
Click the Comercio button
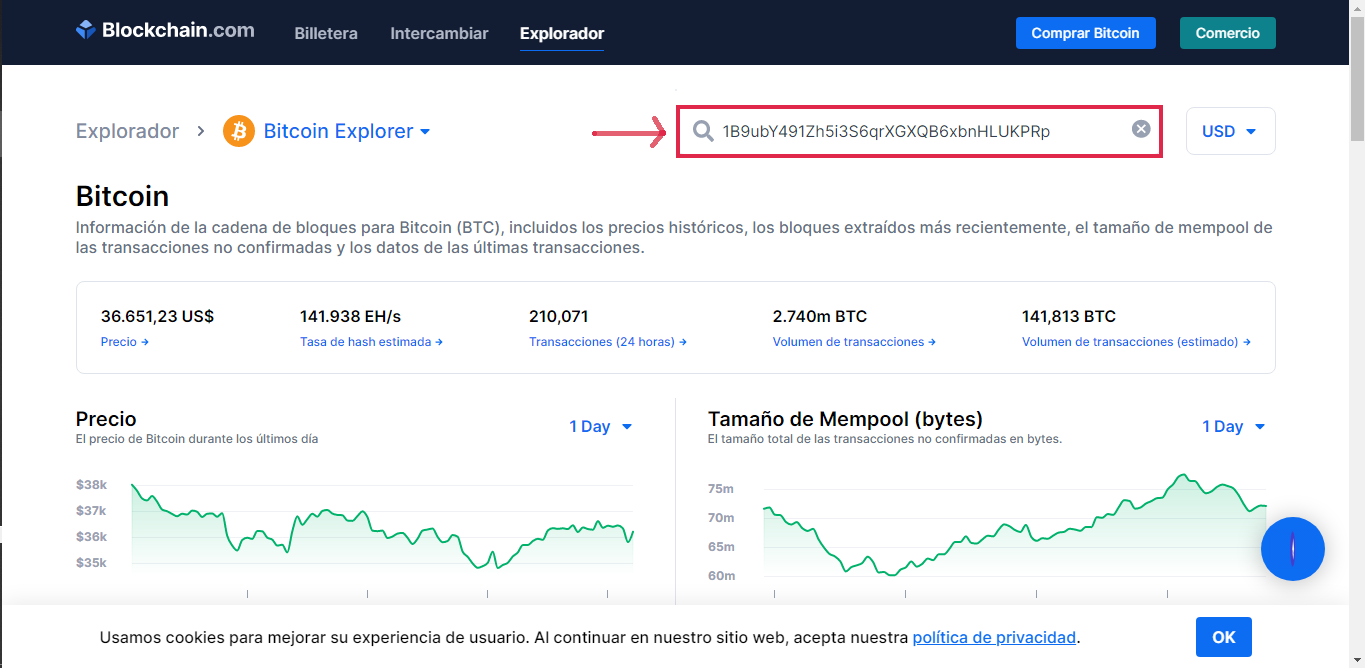1227,33
